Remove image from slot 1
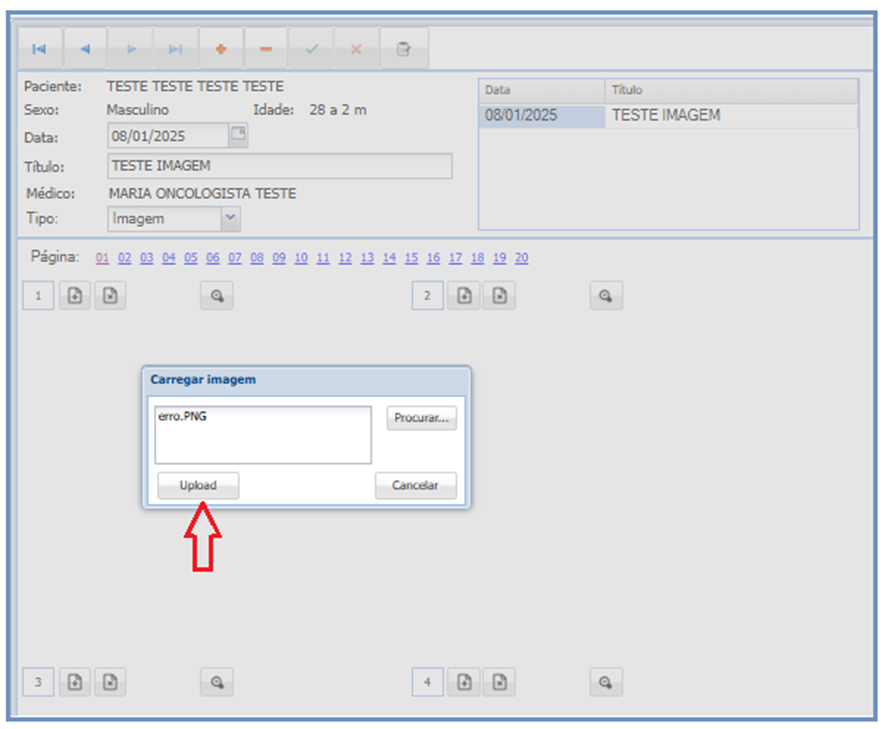This screenshot has width=885, height=729. click(x=110, y=295)
